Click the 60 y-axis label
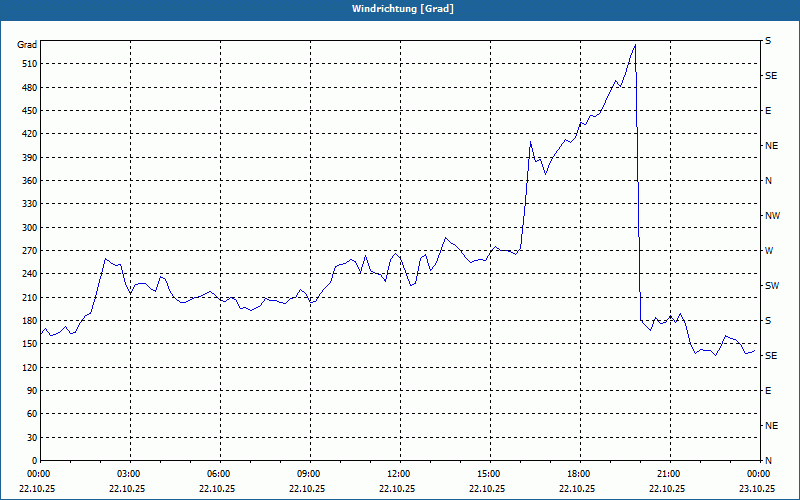 pos(32,414)
